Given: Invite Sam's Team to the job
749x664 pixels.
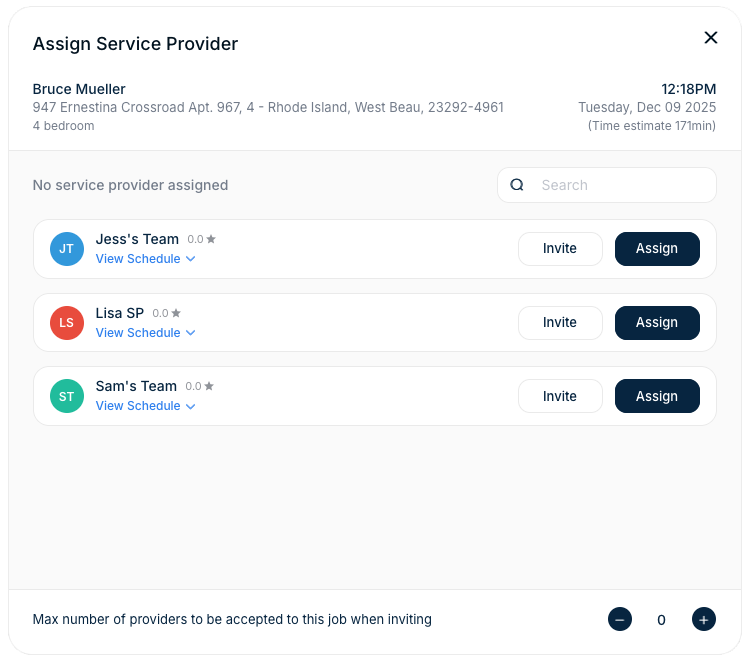Looking at the screenshot, I should point(560,396).
